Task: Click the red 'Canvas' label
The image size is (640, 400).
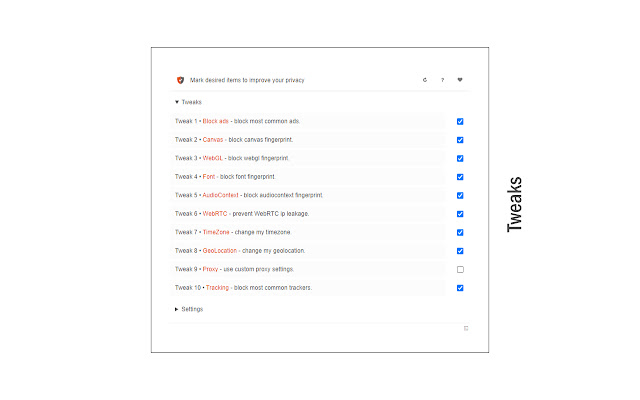Action: tap(213, 140)
